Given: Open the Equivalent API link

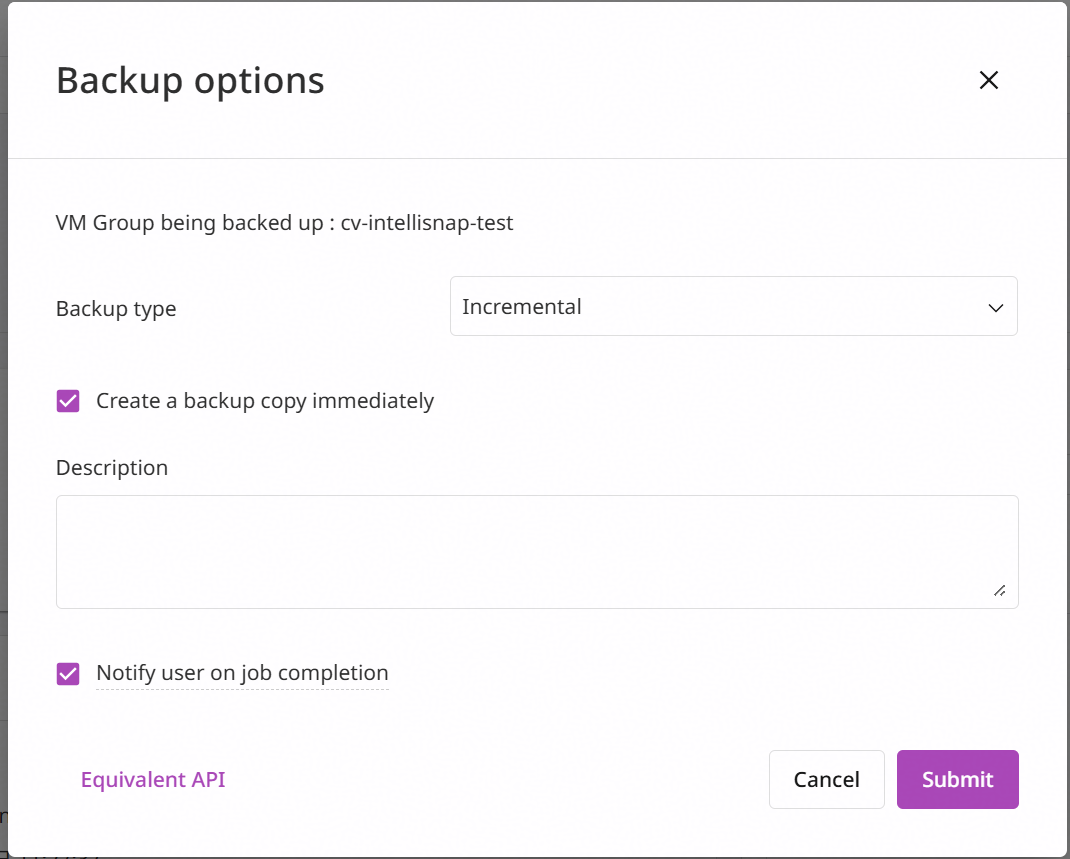Looking at the screenshot, I should (153, 779).
